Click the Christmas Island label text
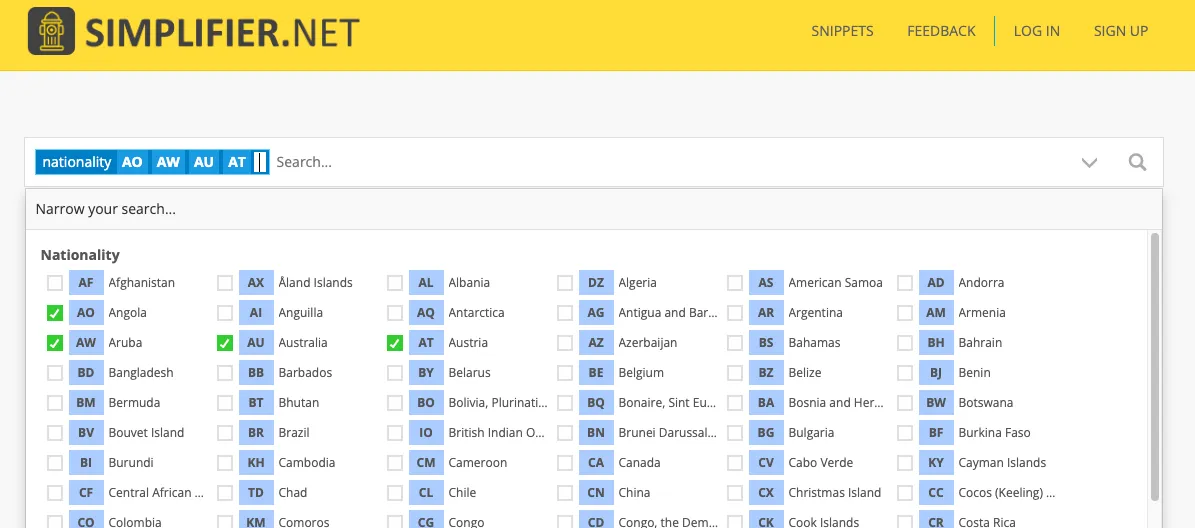The image size is (1195, 528). tap(835, 492)
